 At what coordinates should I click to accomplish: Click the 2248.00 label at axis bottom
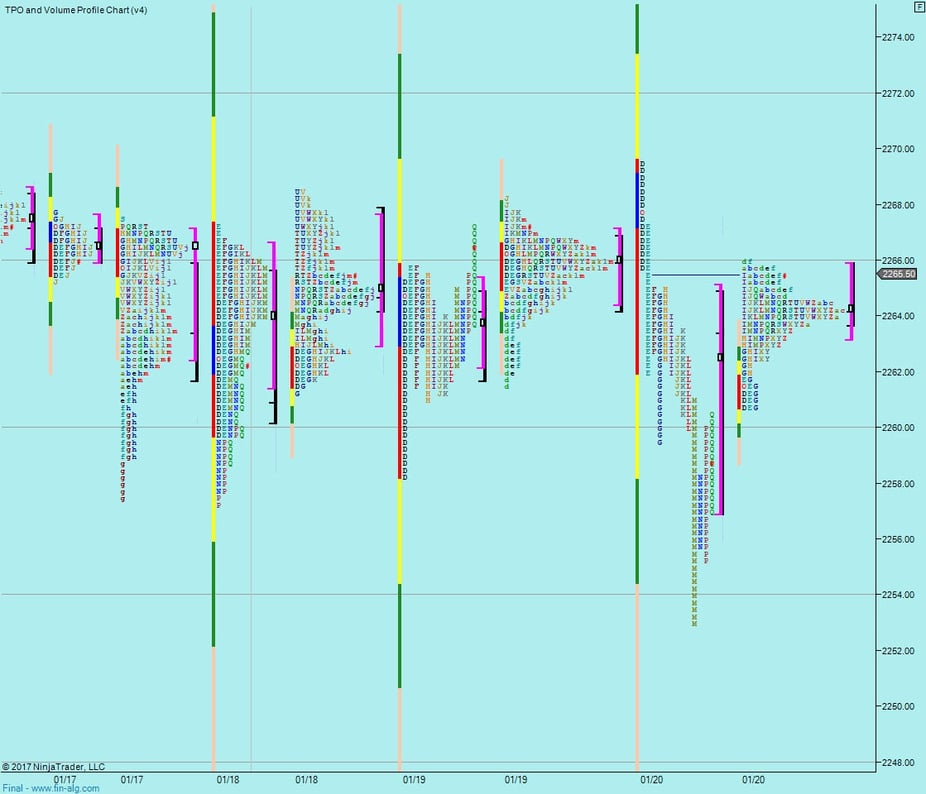click(898, 762)
